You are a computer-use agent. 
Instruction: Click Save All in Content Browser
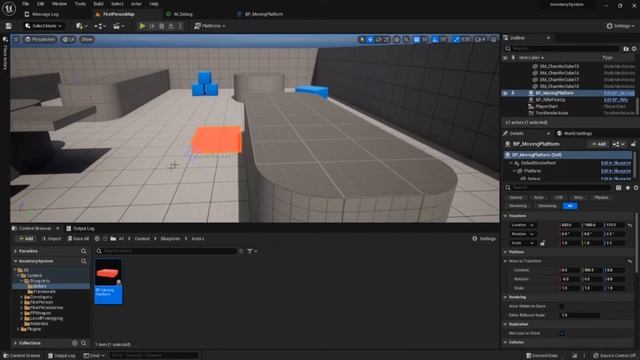[x=78, y=239]
